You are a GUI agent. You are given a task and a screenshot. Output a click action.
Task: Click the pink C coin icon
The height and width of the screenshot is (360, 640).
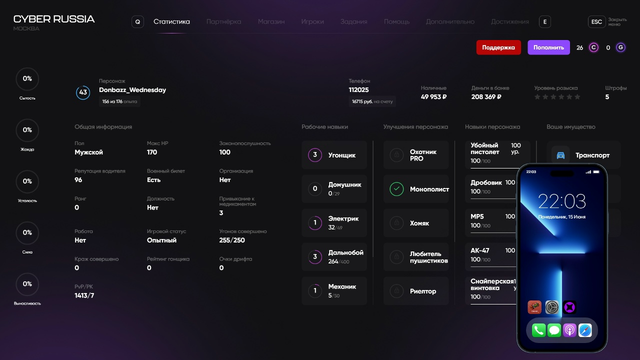(x=593, y=48)
